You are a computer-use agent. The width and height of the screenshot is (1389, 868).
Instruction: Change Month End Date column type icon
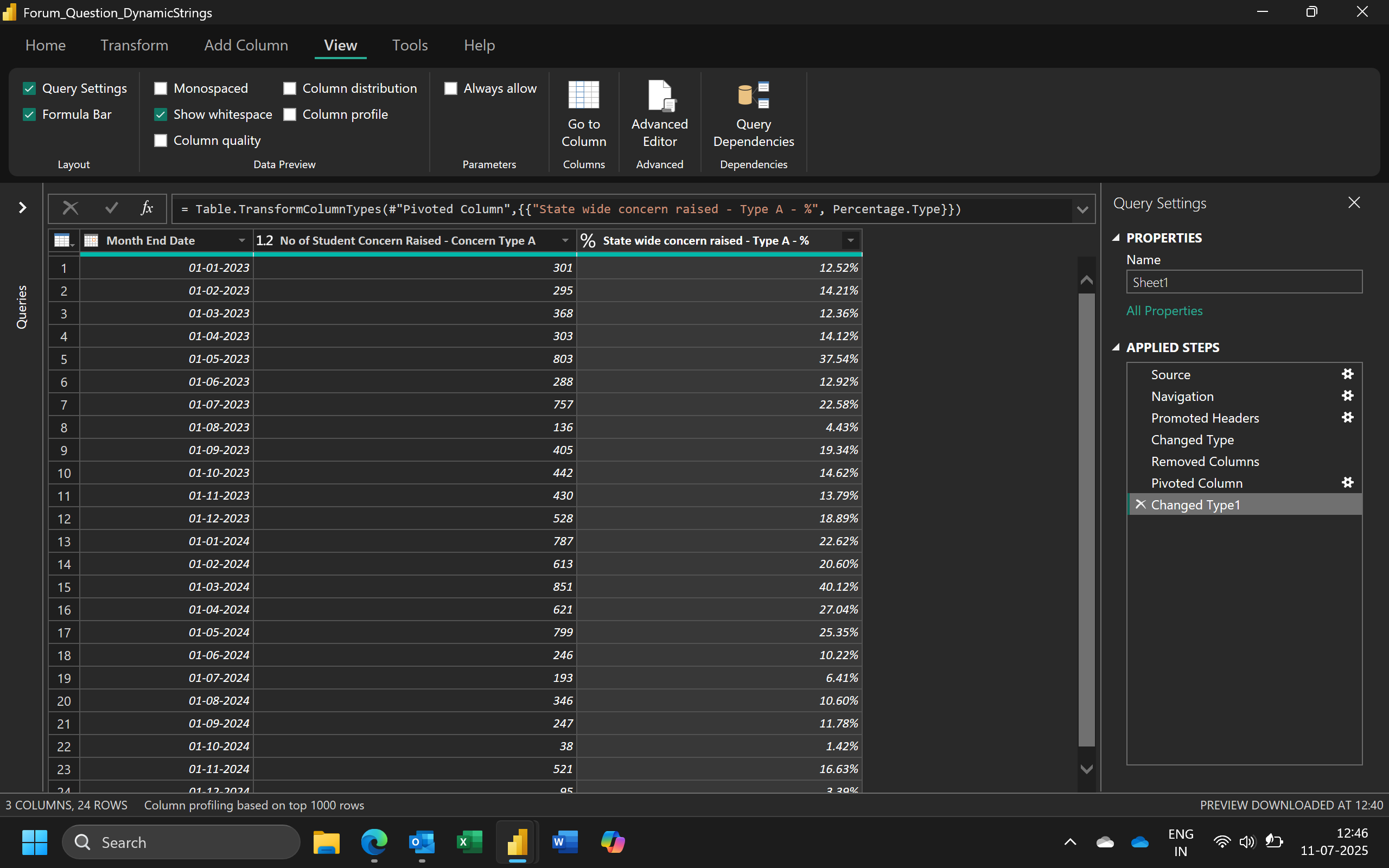91,240
